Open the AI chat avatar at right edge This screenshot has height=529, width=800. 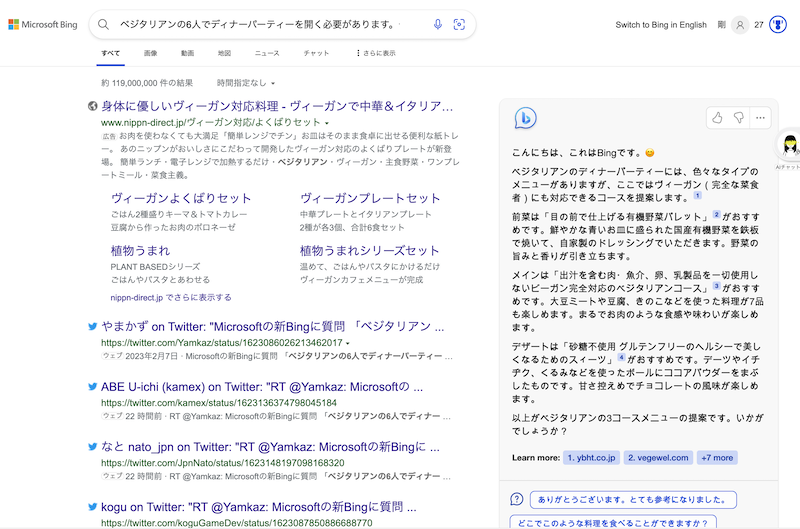(790, 145)
